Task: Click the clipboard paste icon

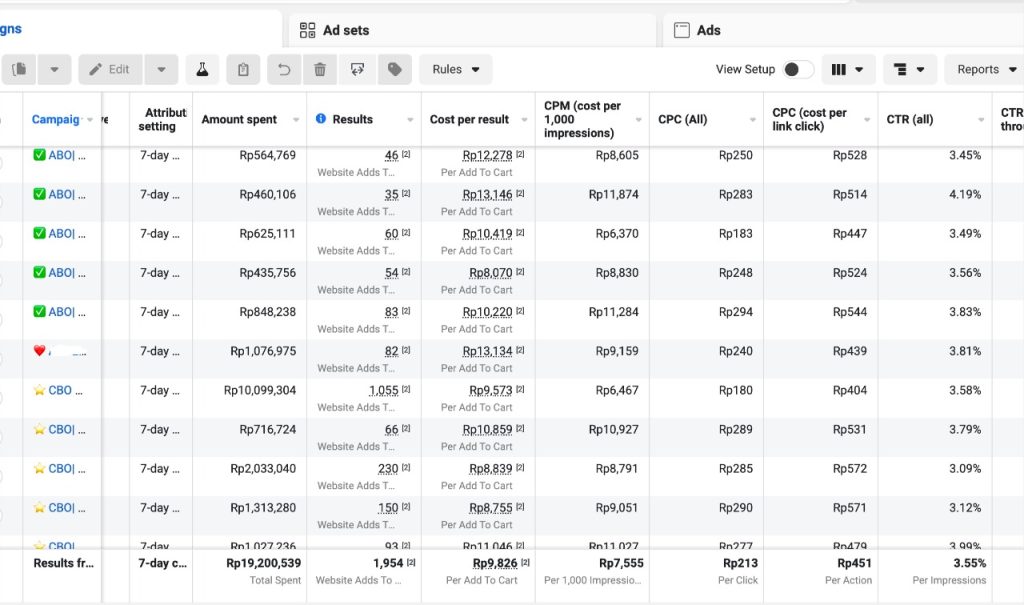Action: [243, 69]
